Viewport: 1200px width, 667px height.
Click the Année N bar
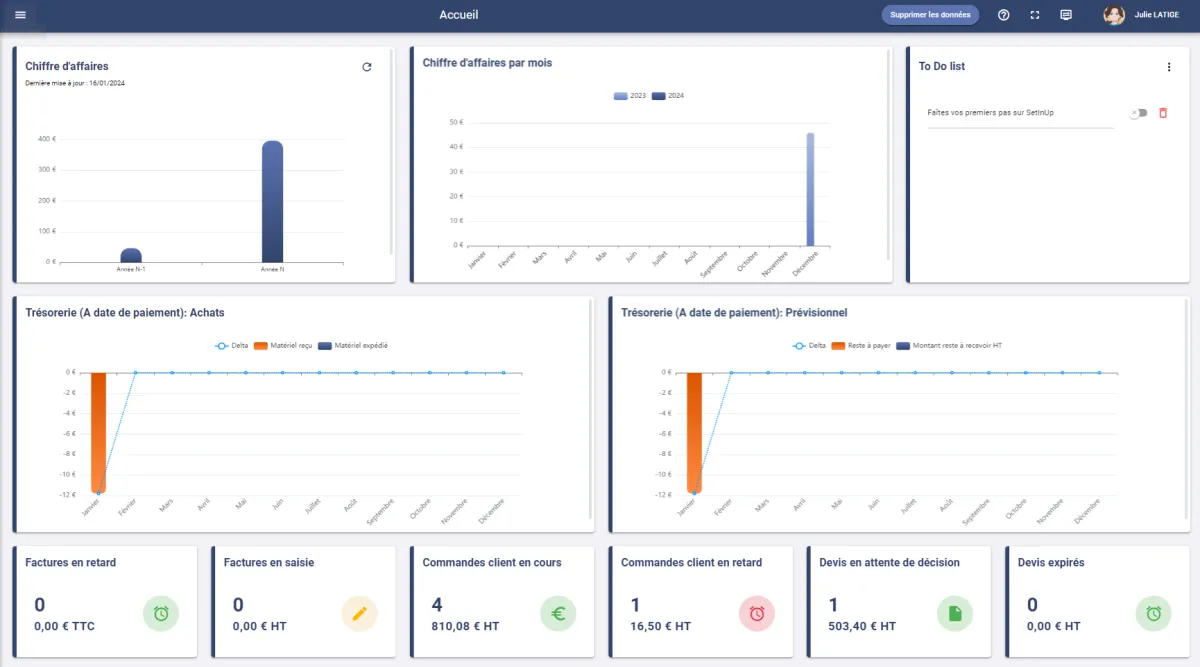(272, 201)
